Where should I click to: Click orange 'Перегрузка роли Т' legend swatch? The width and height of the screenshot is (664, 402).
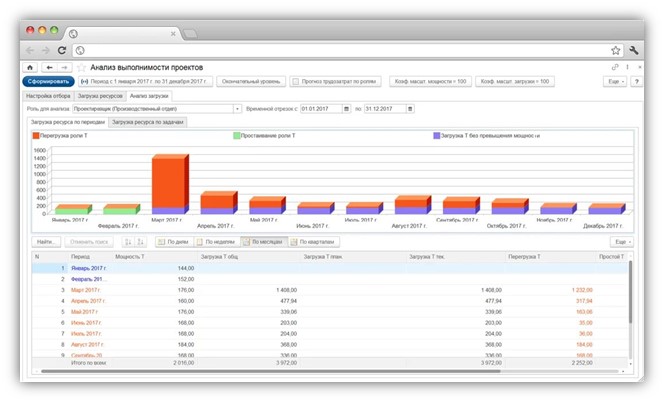[36, 135]
